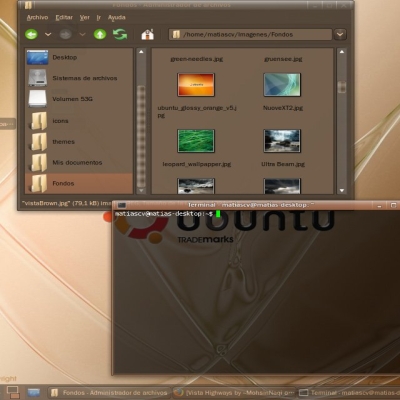
Task: Switch to Vista Highways Firefox taskbar button
Action: (234, 393)
